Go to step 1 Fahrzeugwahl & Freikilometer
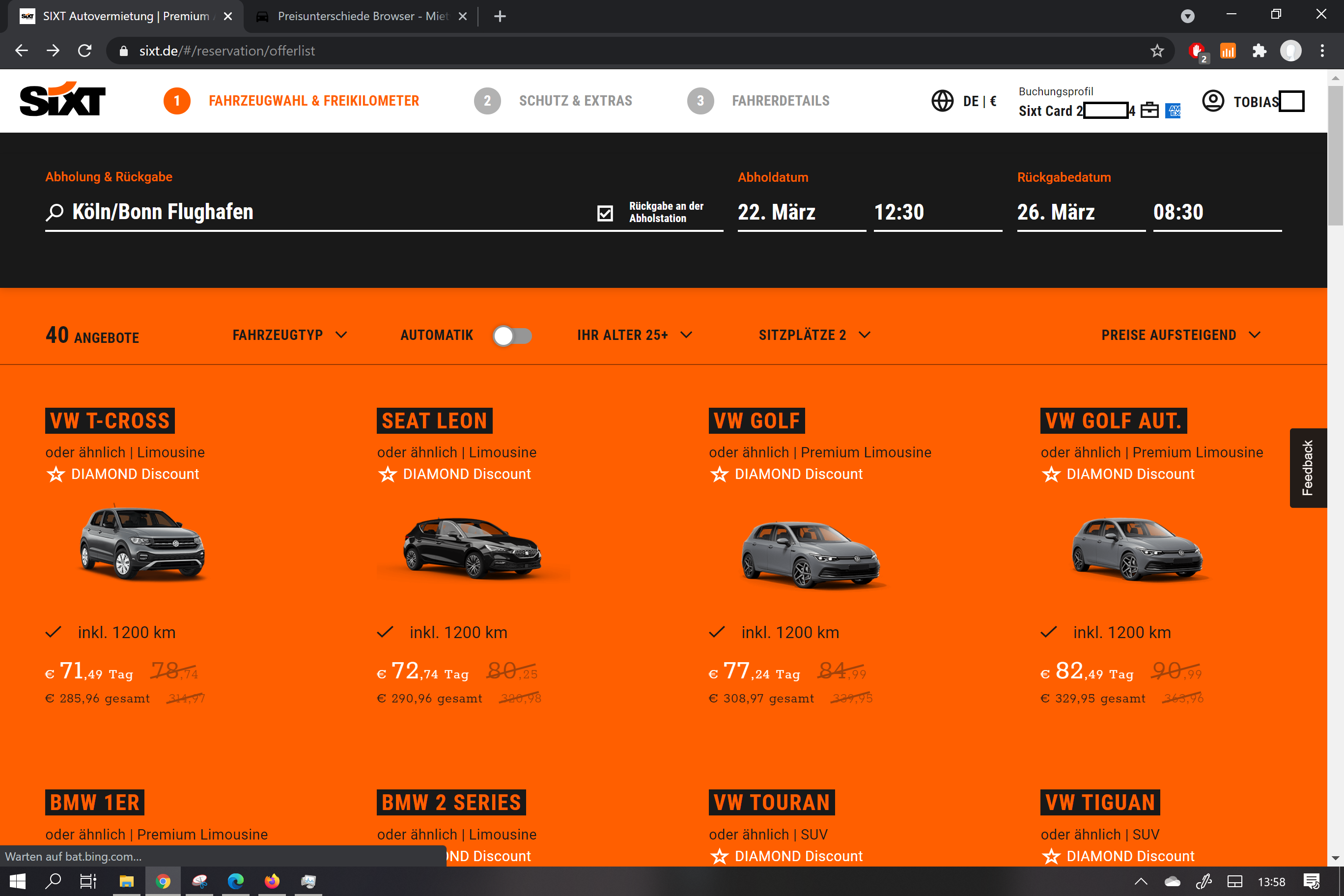 click(x=291, y=101)
